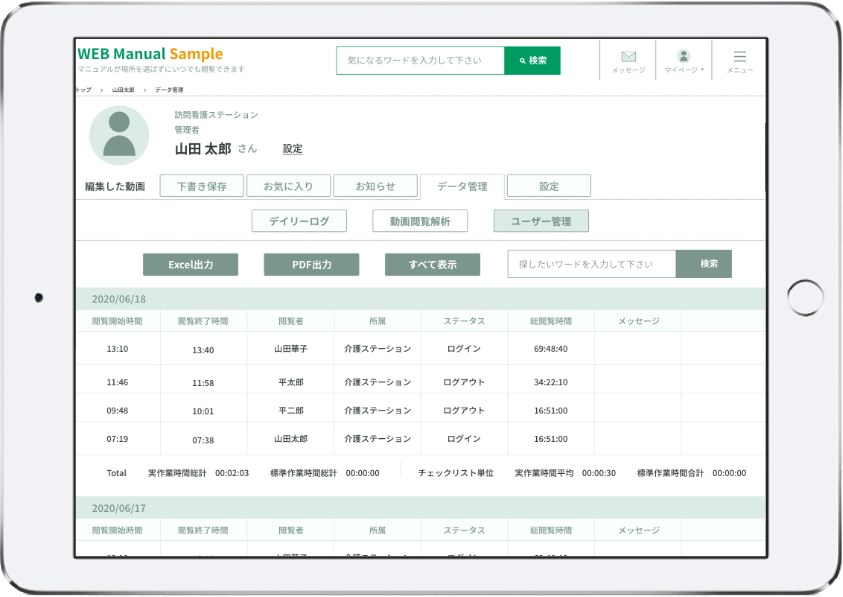Image resolution: width=843 pixels, height=597 pixels.
Task: Open the お知らせ tab
Action: click(x=374, y=186)
